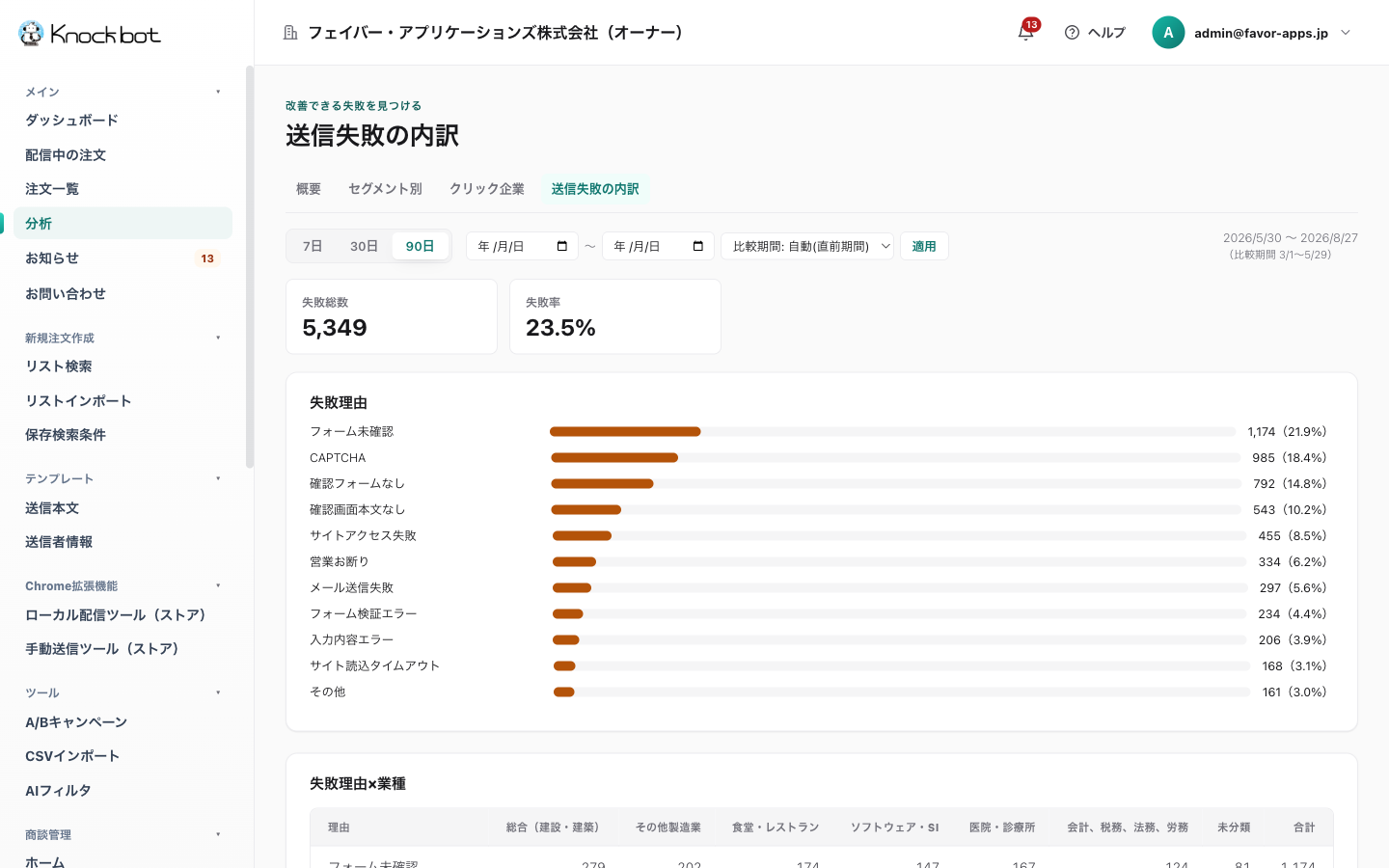This screenshot has width=1389, height=868.
Task: Click the 食堂・レストラン column header
Action: pyautogui.click(x=776, y=827)
